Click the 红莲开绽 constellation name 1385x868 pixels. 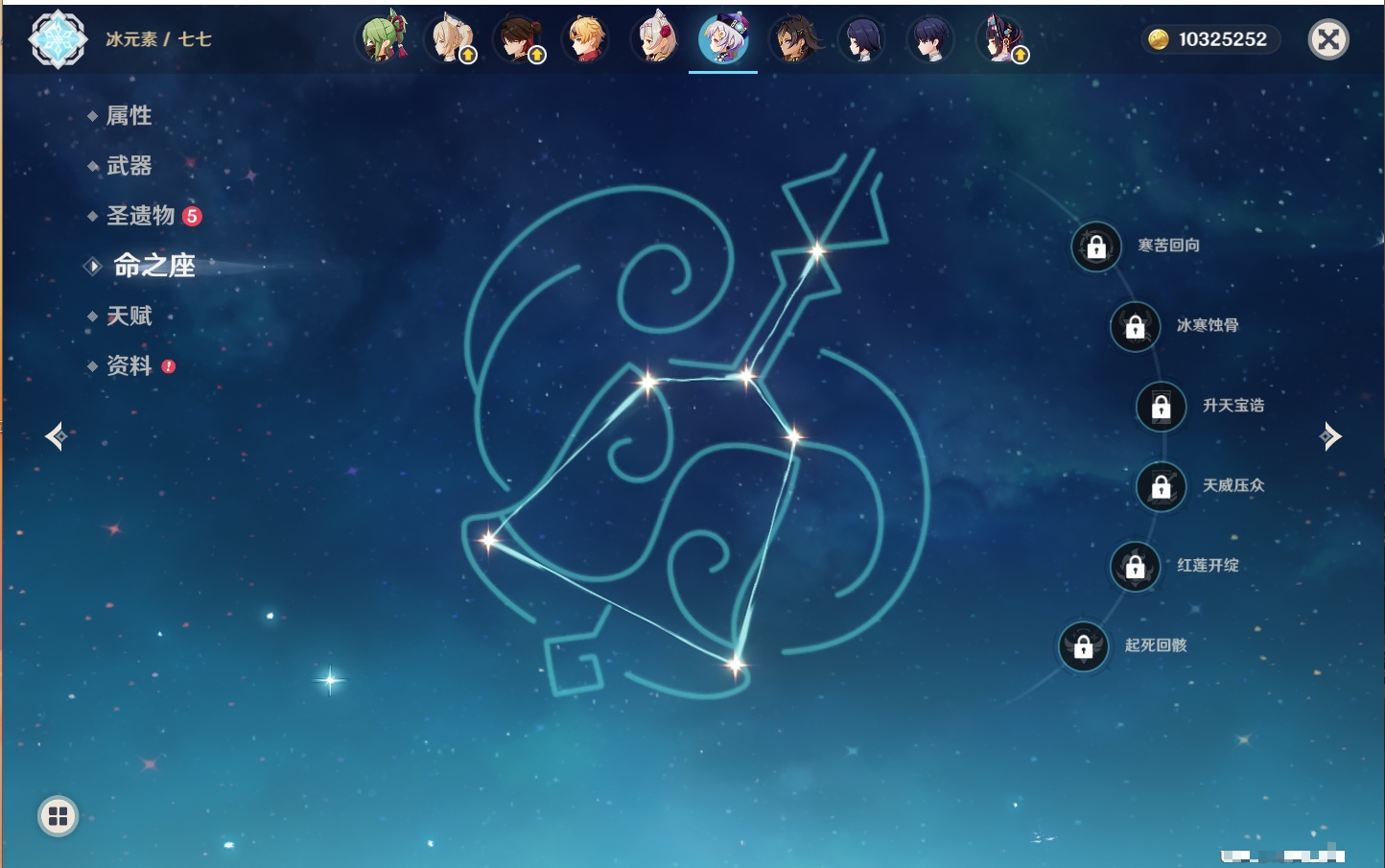pyautogui.click(x=1208, y=565)
